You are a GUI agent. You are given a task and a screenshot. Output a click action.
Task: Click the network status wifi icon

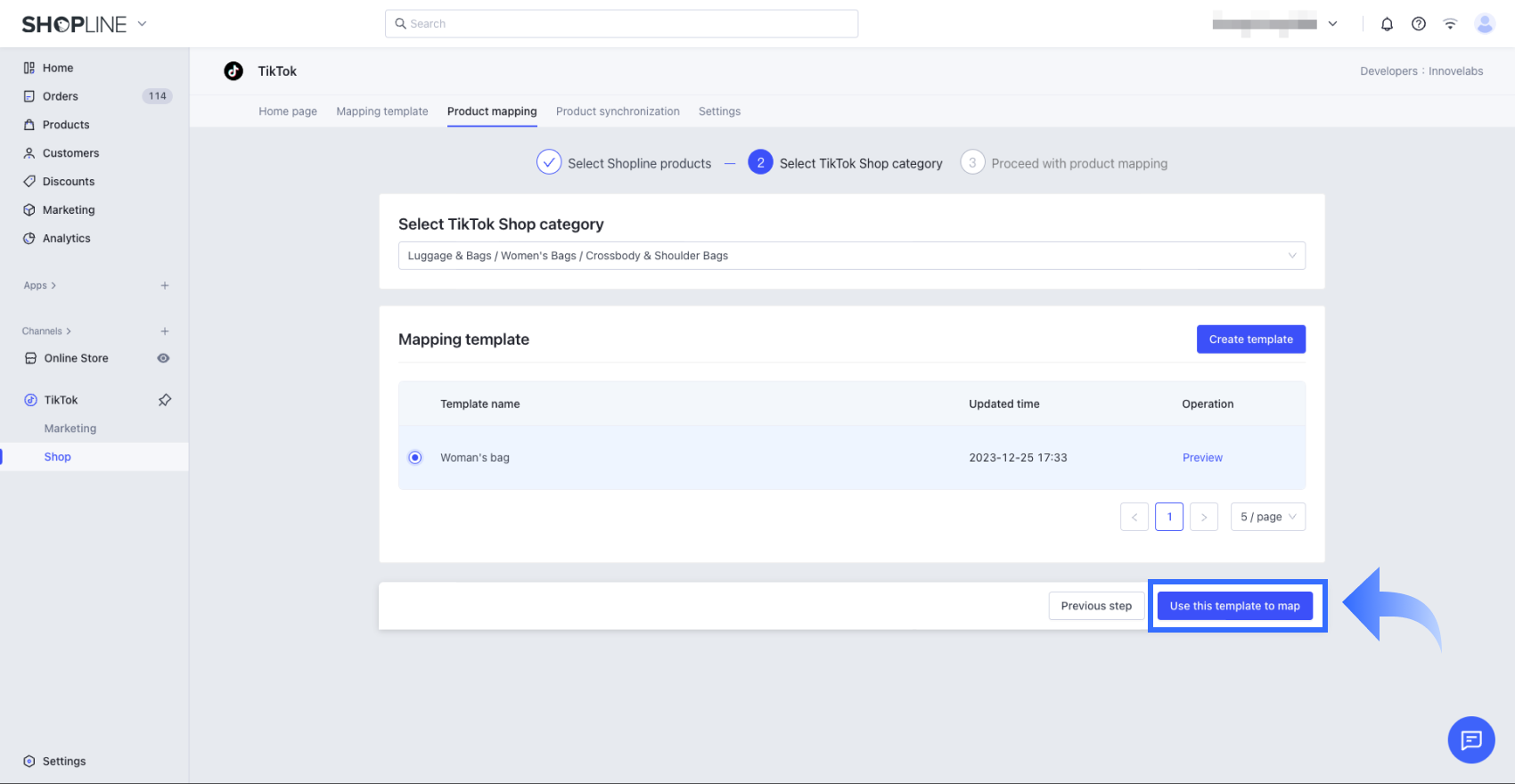pyautogui.click(x=1450, y=24)
